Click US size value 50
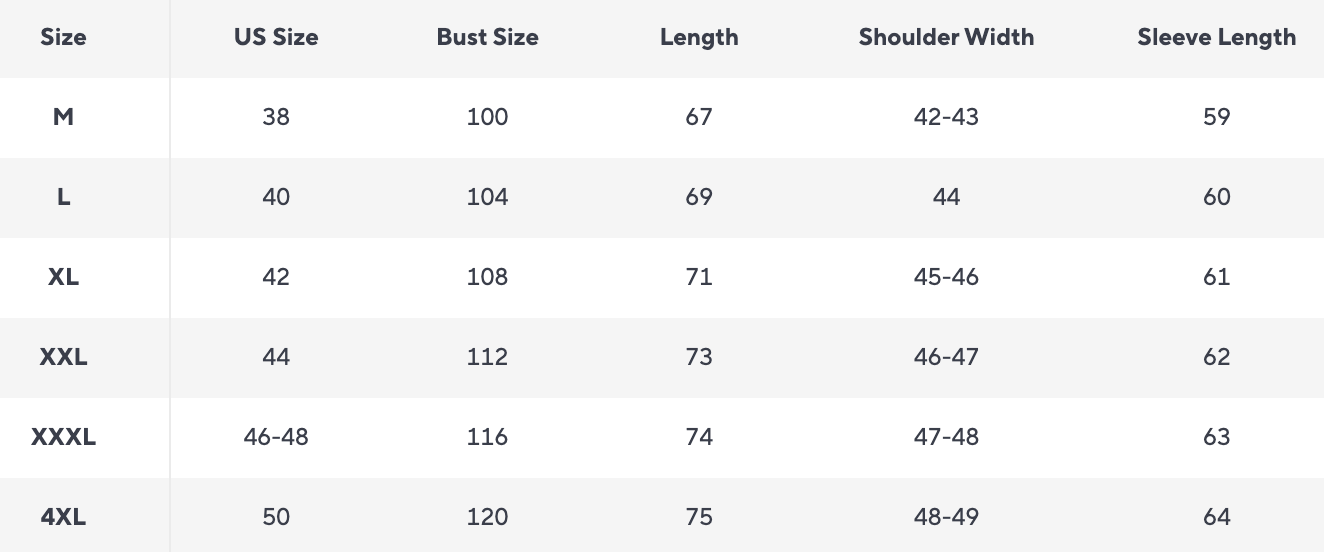Viewport: 1324px width, 552px height. (x=276, y=517)
